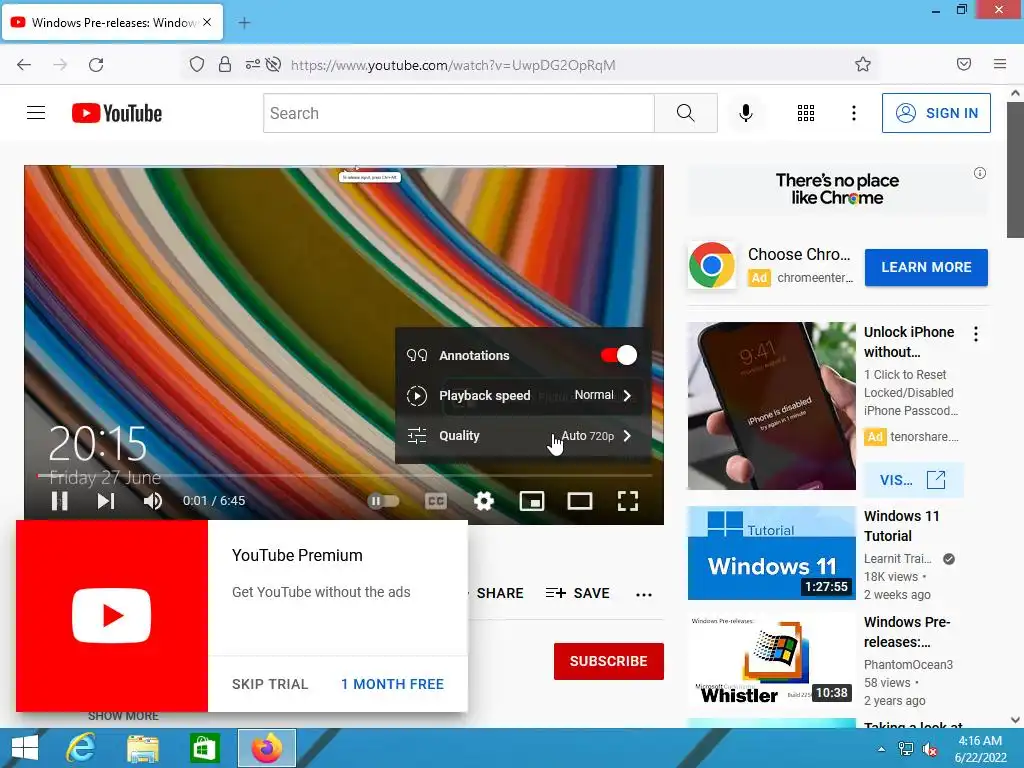Image resolution: width=1024 pixels, height=768 pixels.
Task: Close the Windows Pre-releases tab
Action: [207, 22]
